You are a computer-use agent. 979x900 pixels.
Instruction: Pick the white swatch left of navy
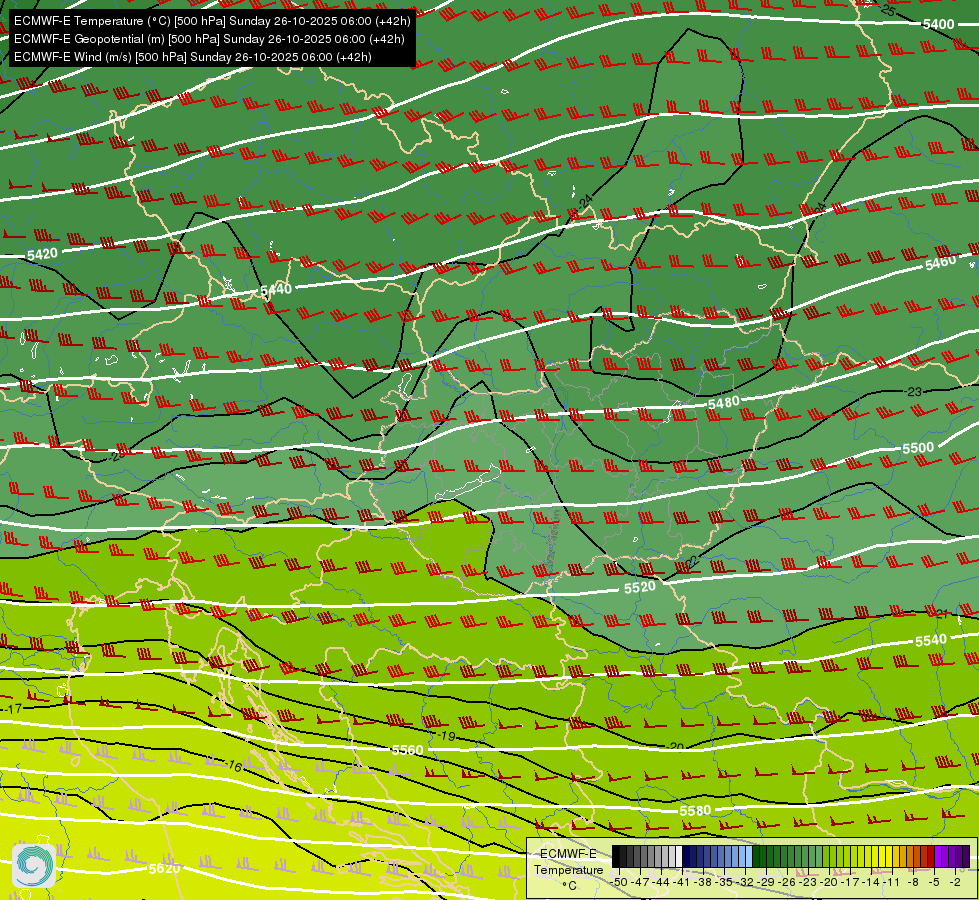click(x=679, y=856)
